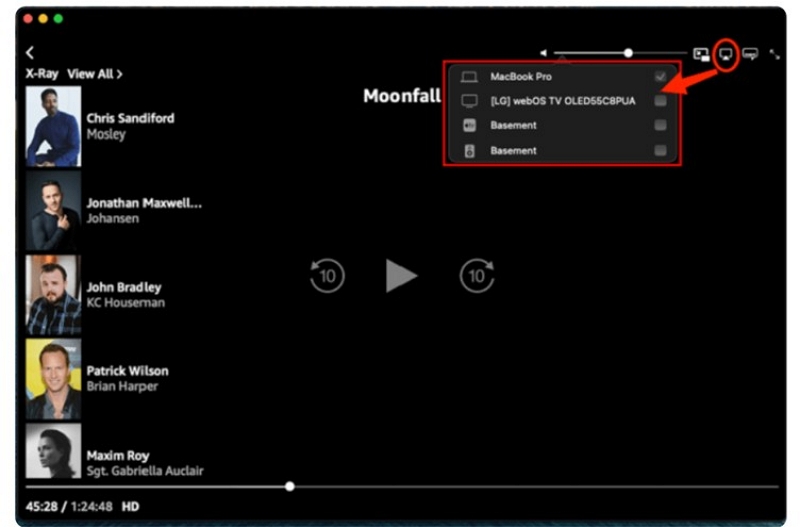800x527 pixels.
Task: Select the Basement speaker entry
Action: (x=562, y=150)
